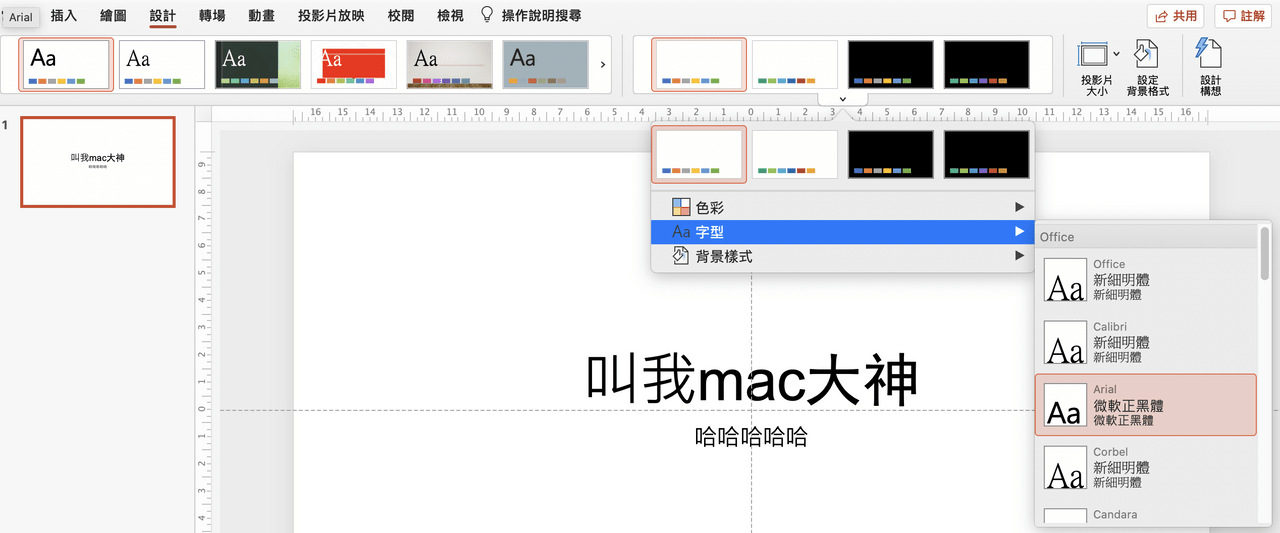Viewport: 1280px width, 533px height.
Task: Click the 投影片大小 slide size icon
Action: coord(1094,54)
